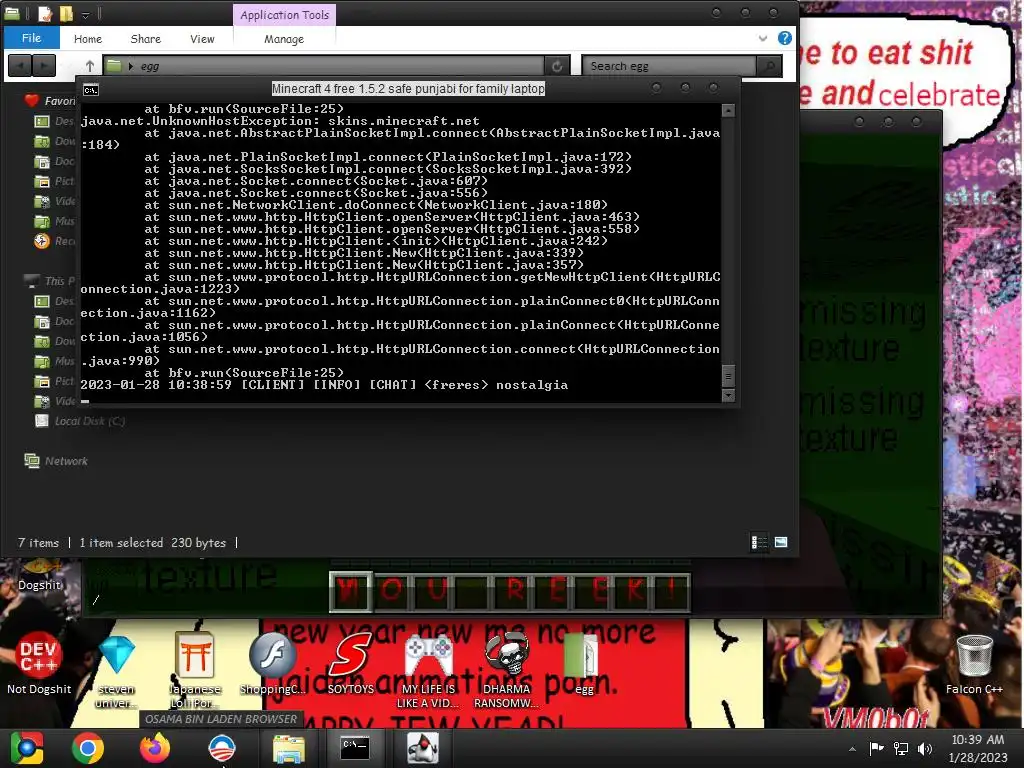Open Quick Access Toolbar customize dropdown
This screenshot has height=768, width=1024.
(x=86, y=14)
